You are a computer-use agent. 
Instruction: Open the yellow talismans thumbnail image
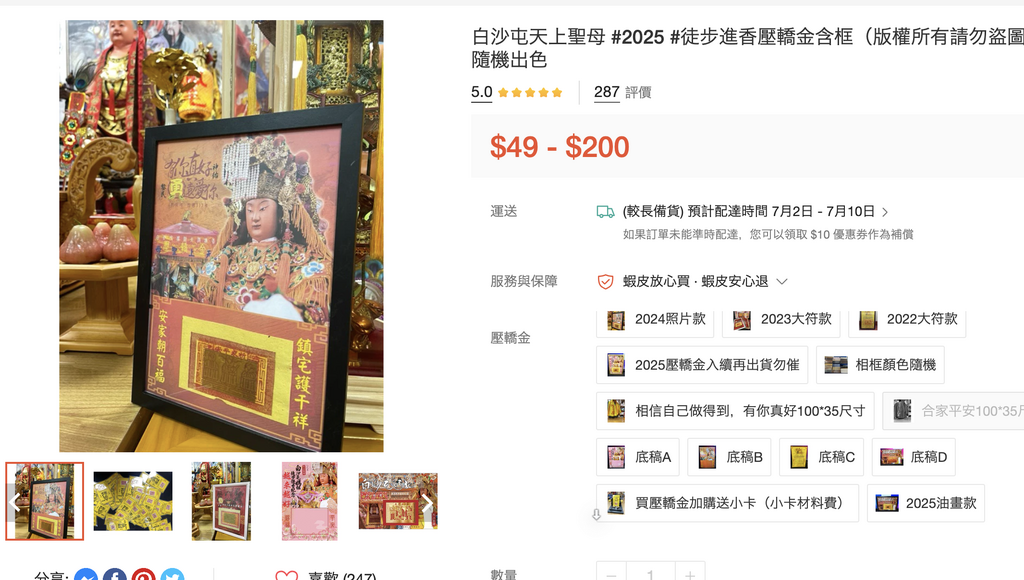133,502
